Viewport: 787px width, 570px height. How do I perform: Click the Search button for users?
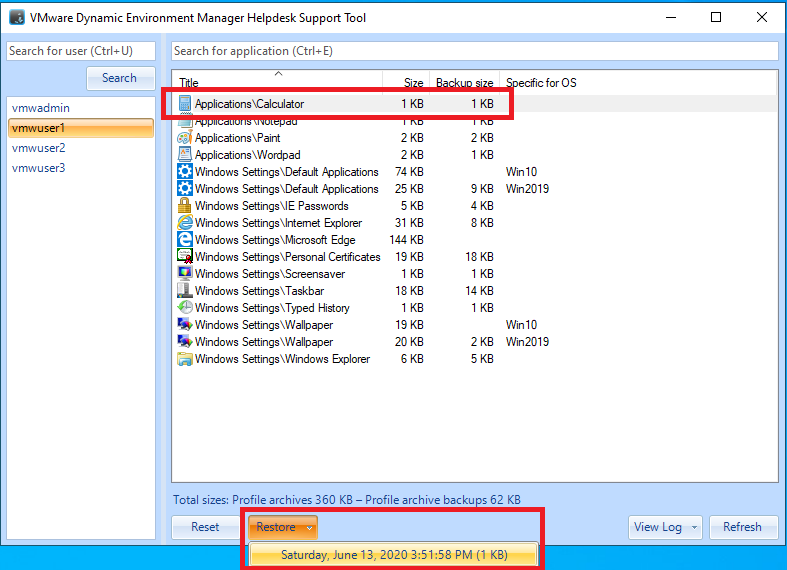119,78
